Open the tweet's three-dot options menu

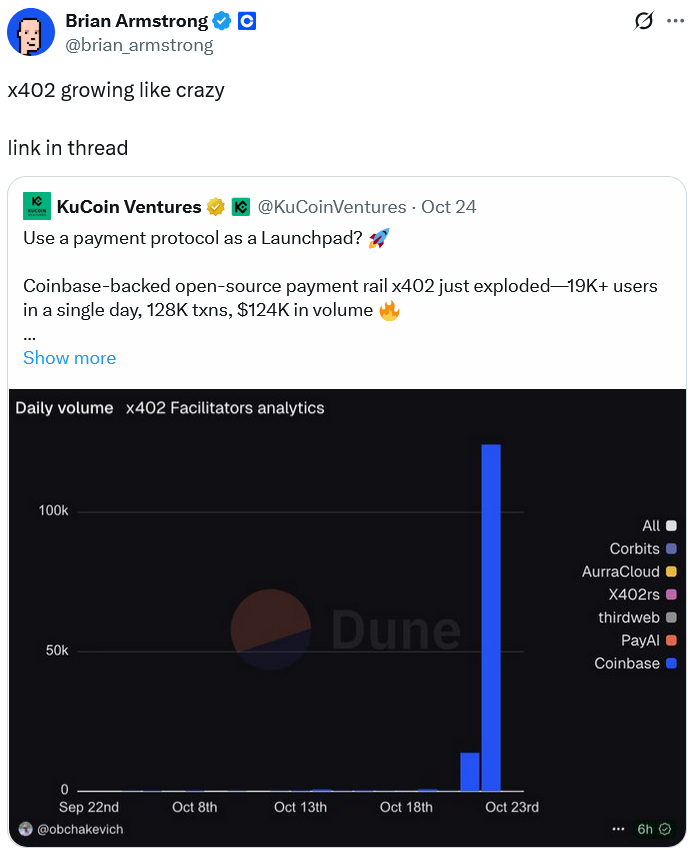click(x=678, y=21)
